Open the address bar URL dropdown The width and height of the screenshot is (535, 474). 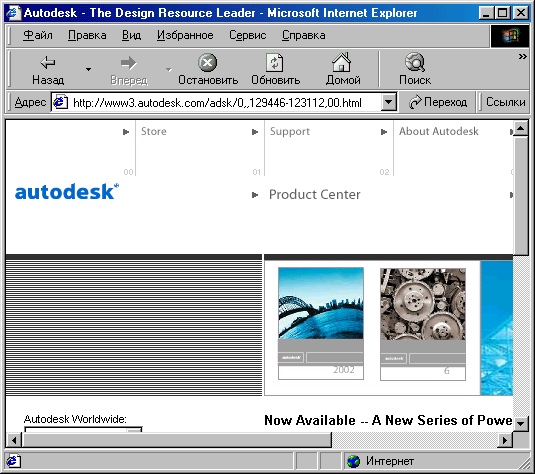[388, 102]
